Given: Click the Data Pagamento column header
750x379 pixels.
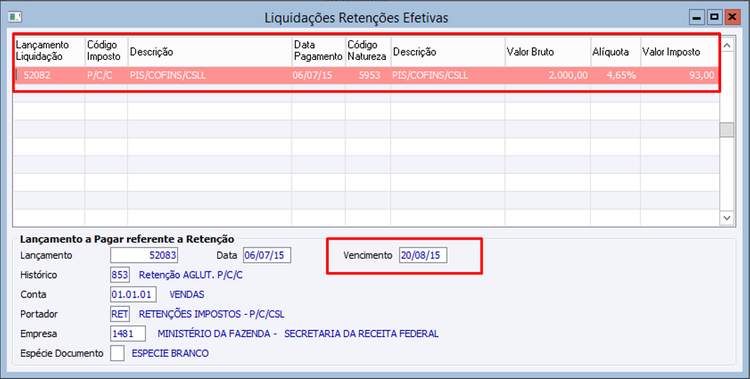Looking at the screenshot, I should (x=318, y=51).
